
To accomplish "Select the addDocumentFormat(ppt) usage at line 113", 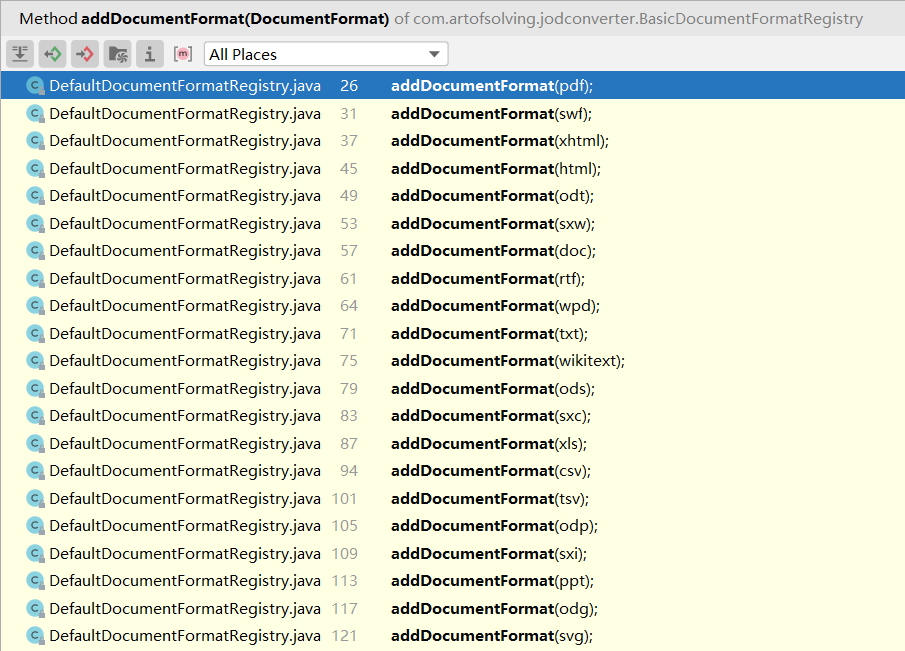I will point(492,581).
